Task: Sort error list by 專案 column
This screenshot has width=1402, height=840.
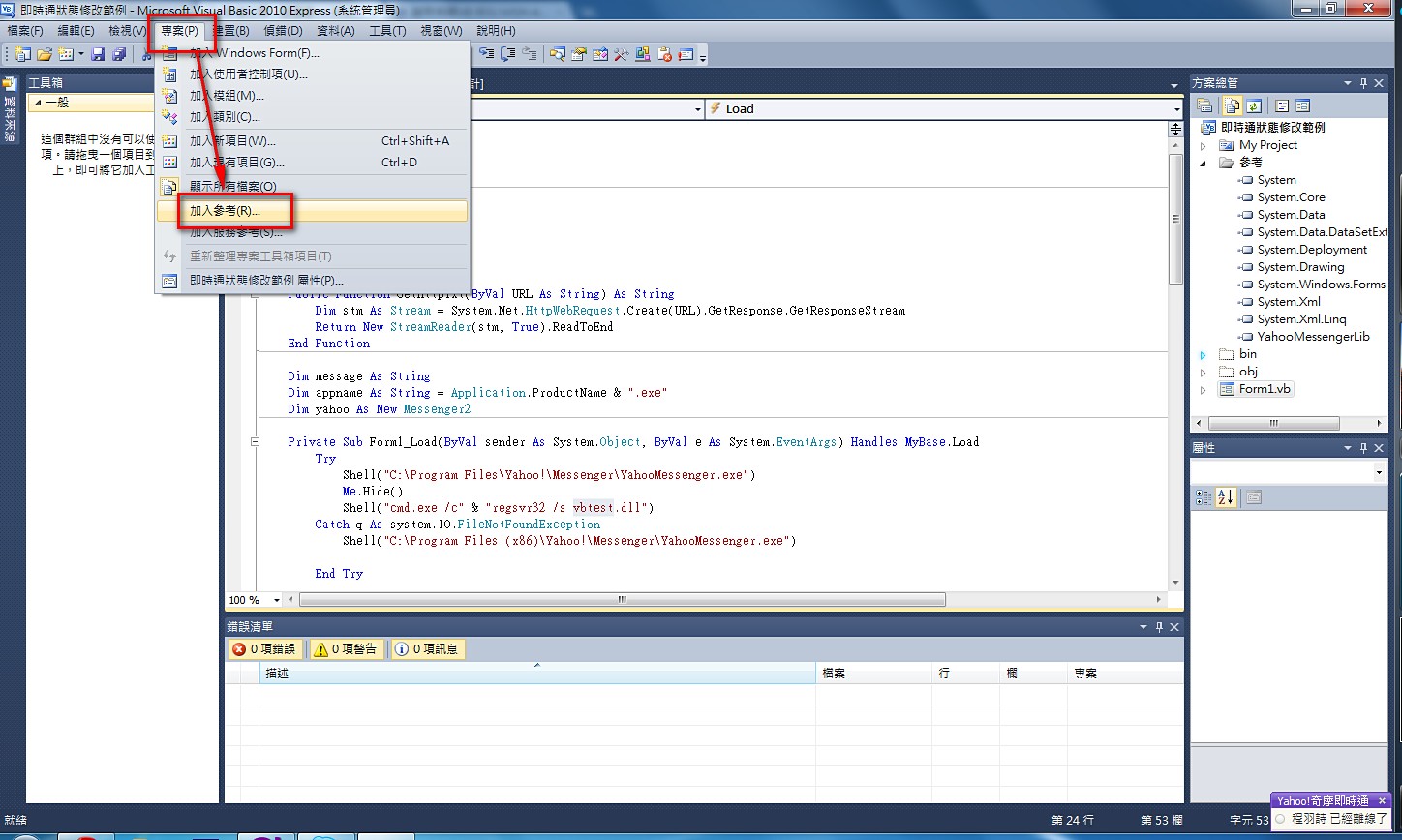Action: click(1125, 673)
